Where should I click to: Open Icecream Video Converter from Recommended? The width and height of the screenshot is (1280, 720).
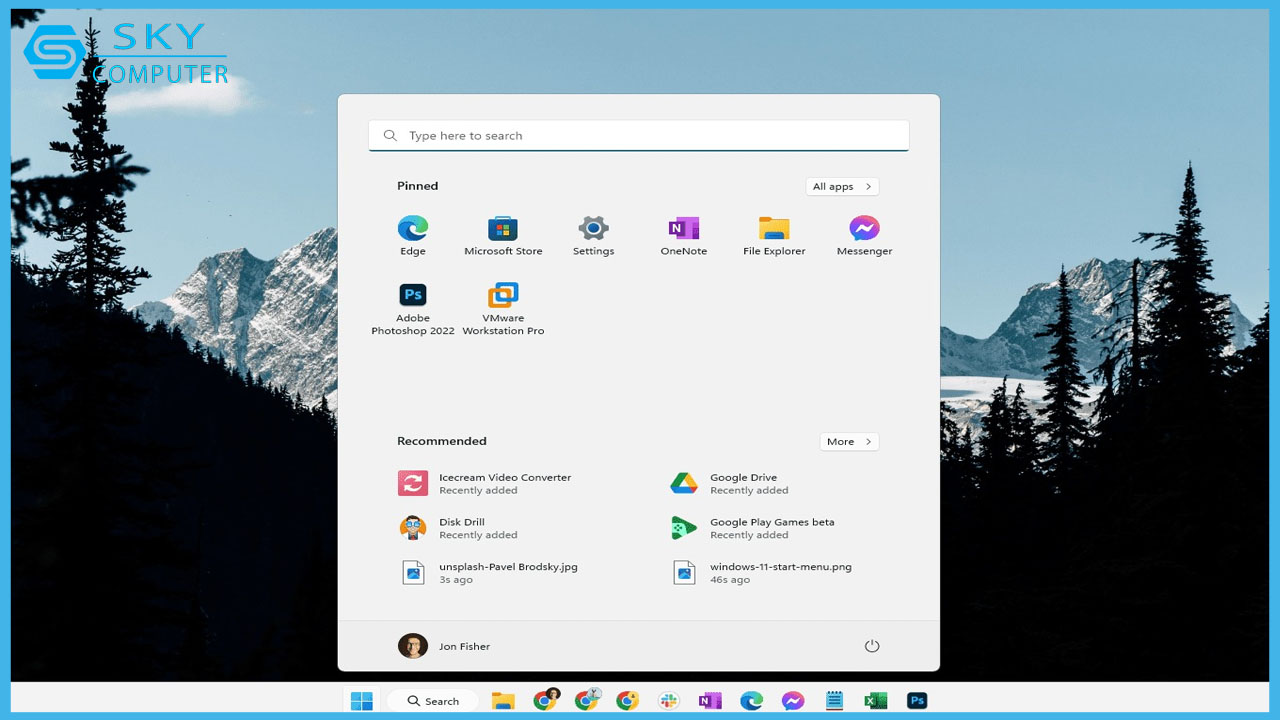coord(505,483)
